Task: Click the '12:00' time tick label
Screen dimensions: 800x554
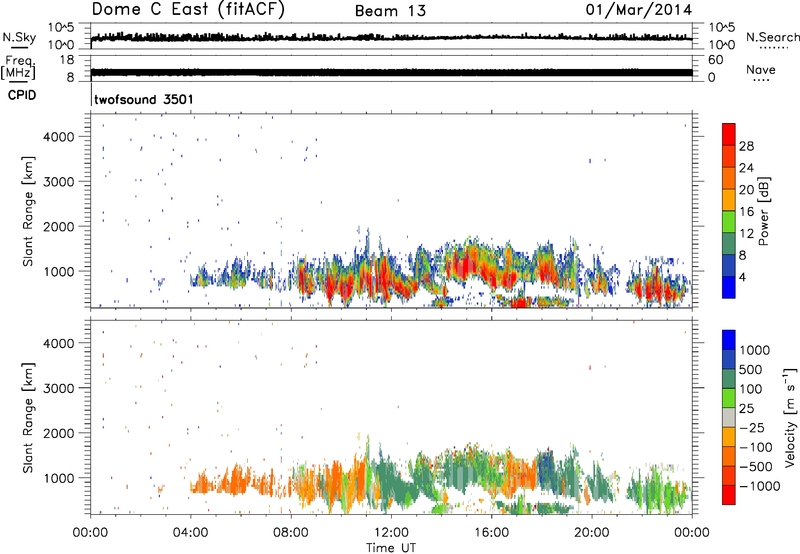Action: pos(391,533)
